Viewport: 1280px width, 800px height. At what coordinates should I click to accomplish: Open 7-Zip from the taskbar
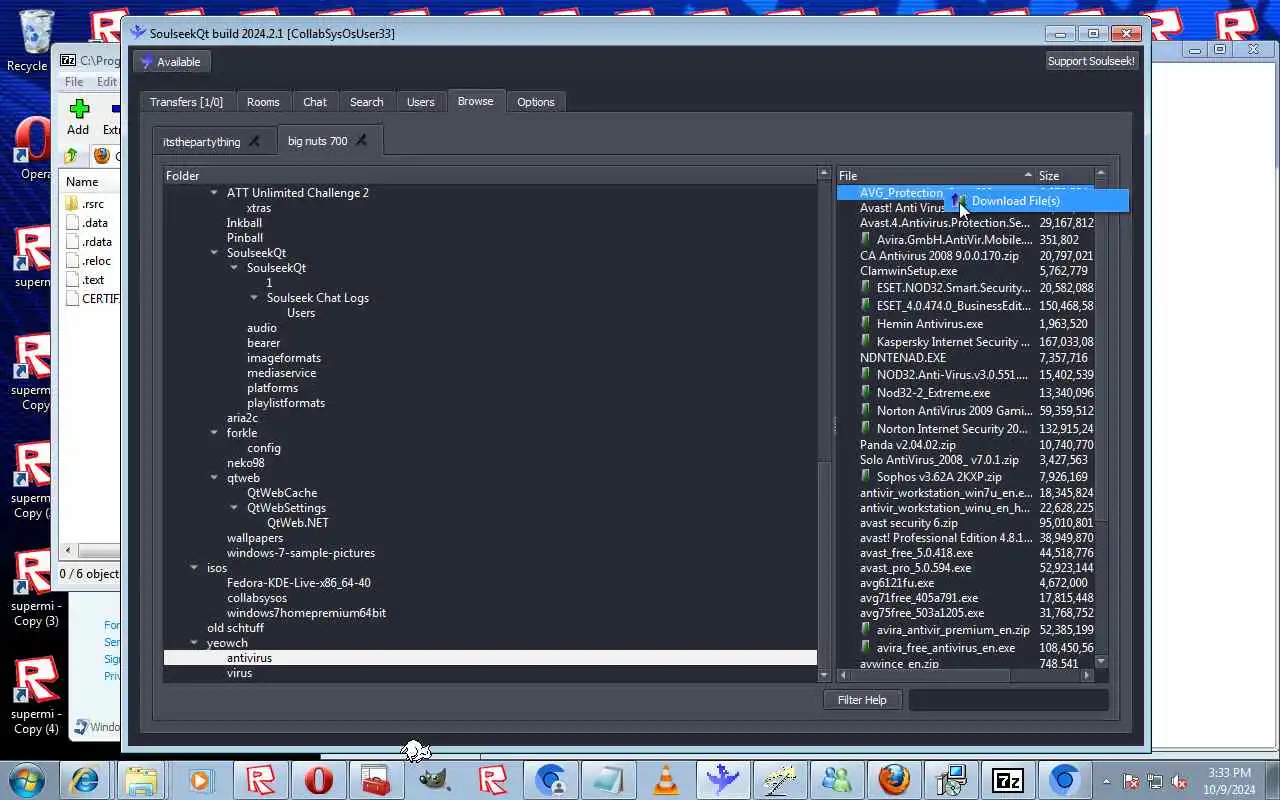click(x=1007, y=780)
